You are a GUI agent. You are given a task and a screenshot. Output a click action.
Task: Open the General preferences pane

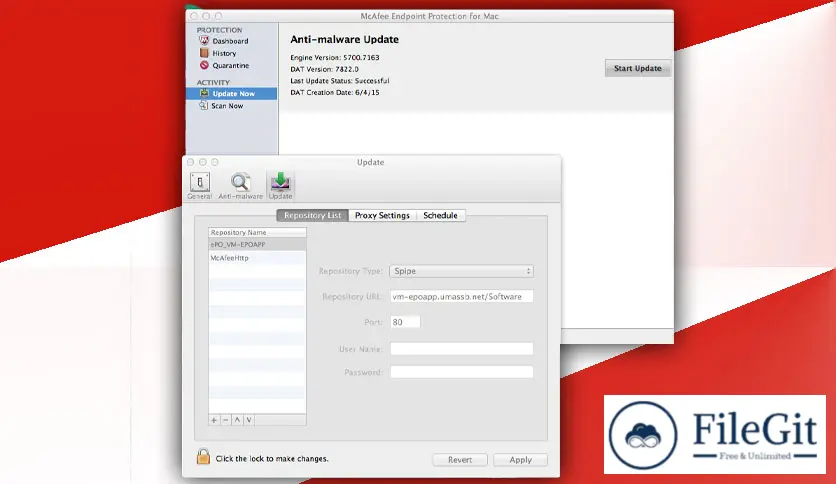200,185
